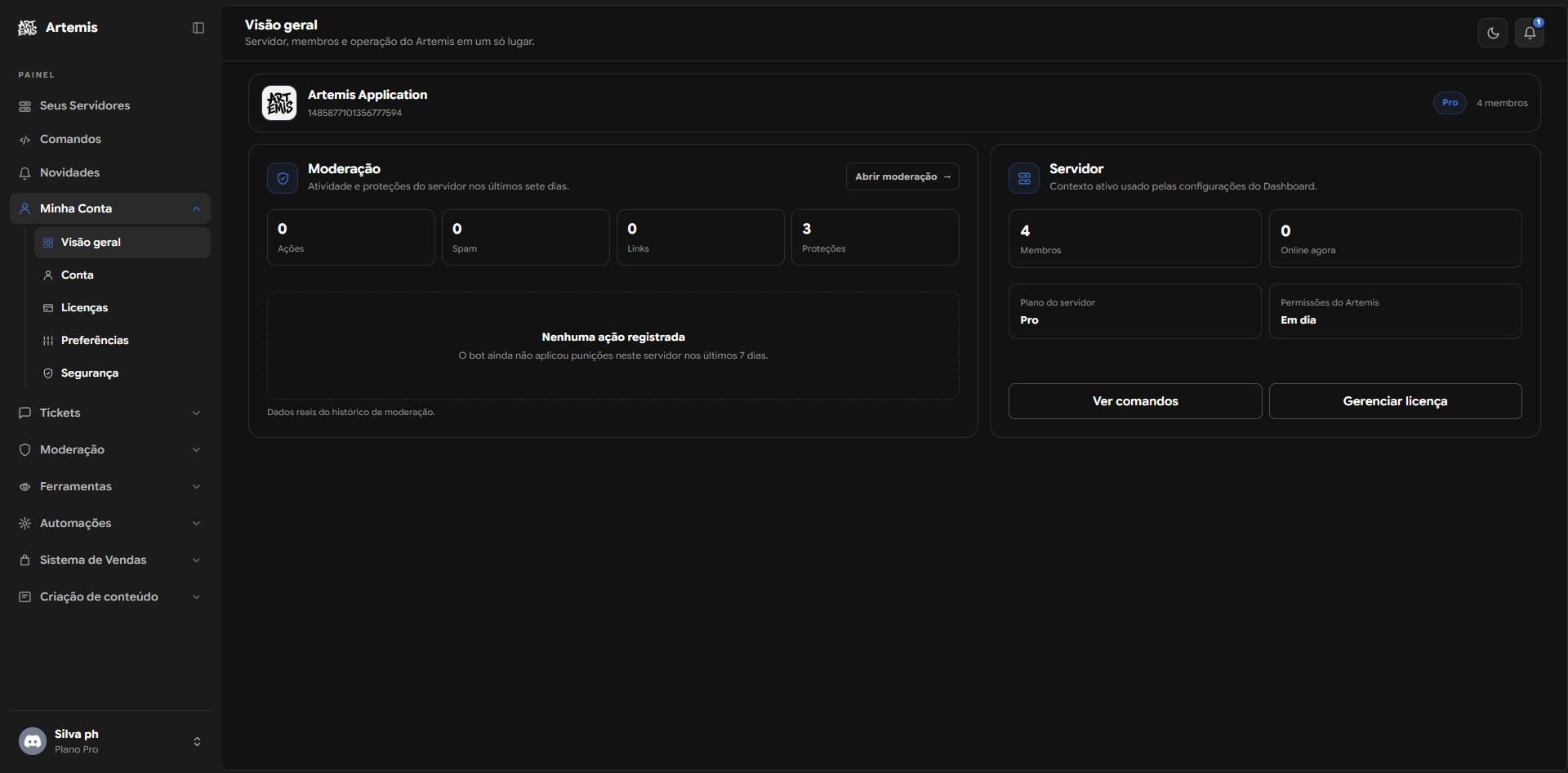The image size is (1568, 773).
Task: Toggle dark mode with the moon icon
Action: point(1493,34)
